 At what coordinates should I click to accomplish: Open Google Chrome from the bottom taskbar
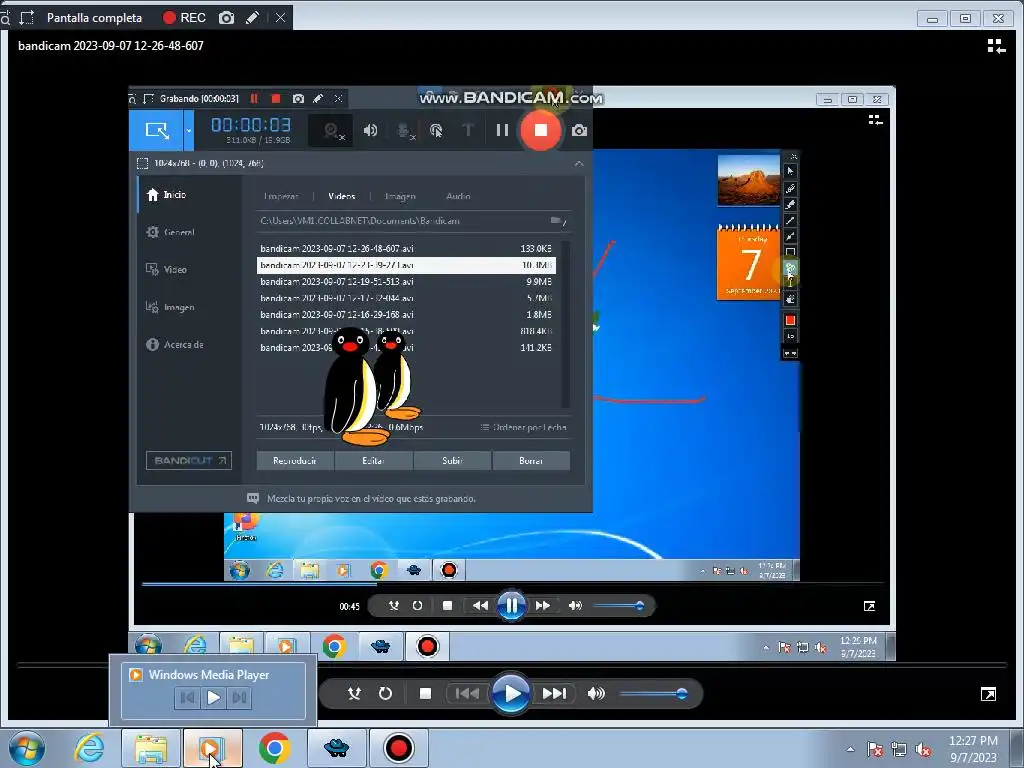274,748
